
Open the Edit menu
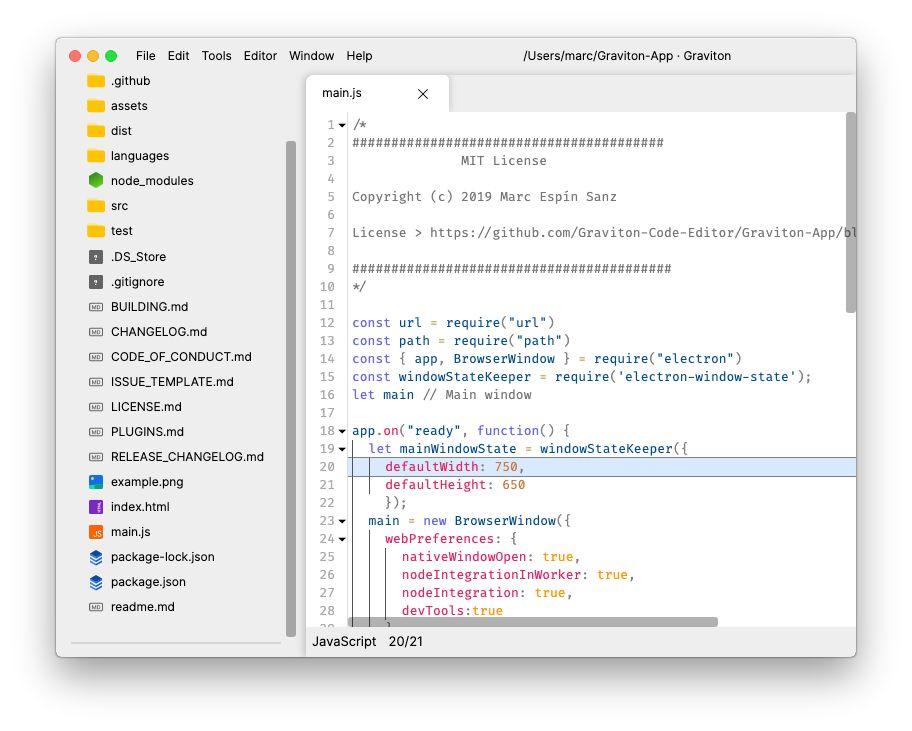tap(179, 56)
